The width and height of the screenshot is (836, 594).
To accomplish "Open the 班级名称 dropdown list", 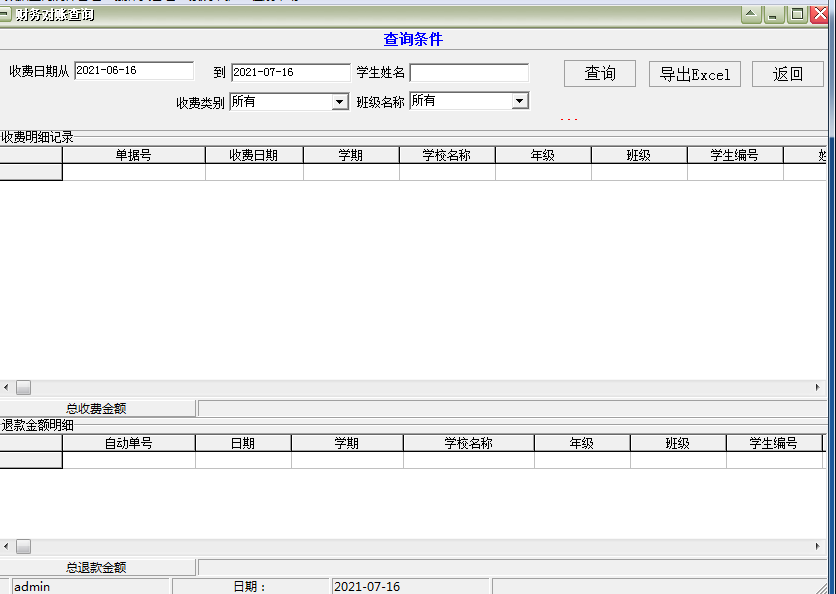I will tap(520, 101).
